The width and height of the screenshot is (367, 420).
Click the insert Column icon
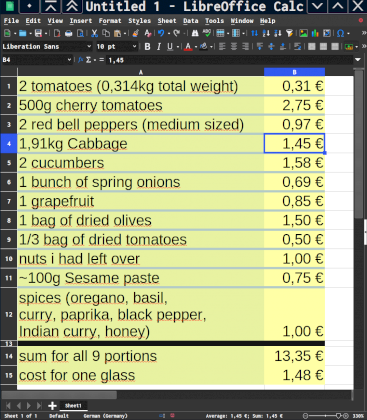[x=236, y=33]
